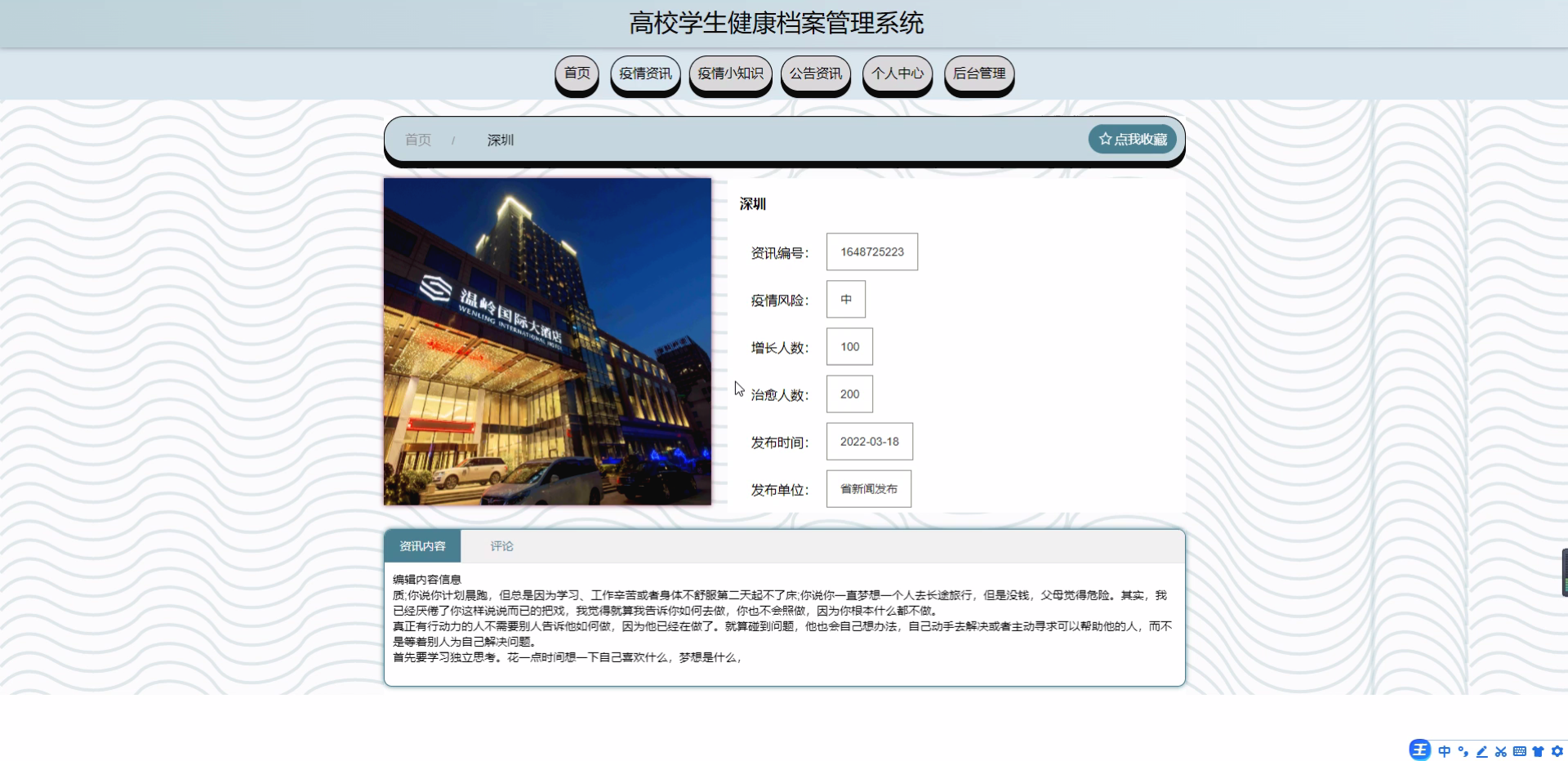Click the 编辑内容信息 text line
The image size is (1568, 761).
(427, 579)
